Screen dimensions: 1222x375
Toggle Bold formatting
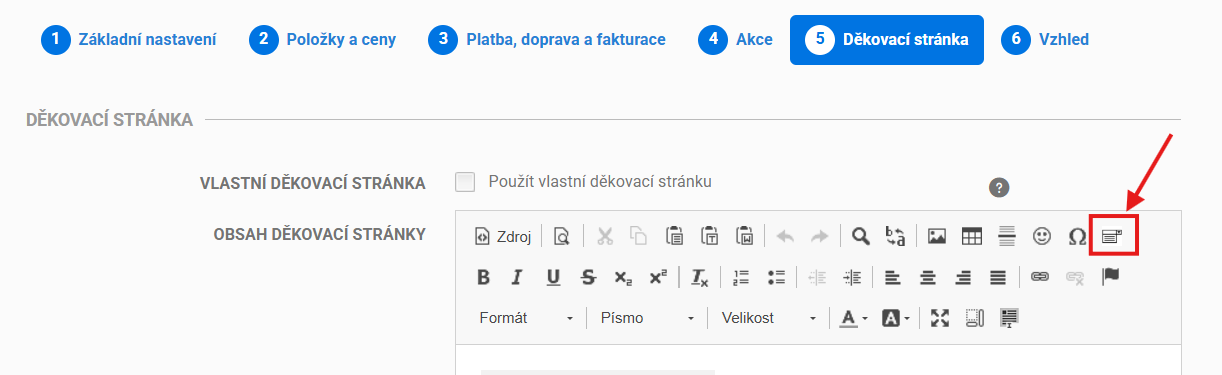pyautogui.click(x=483, y=277)
